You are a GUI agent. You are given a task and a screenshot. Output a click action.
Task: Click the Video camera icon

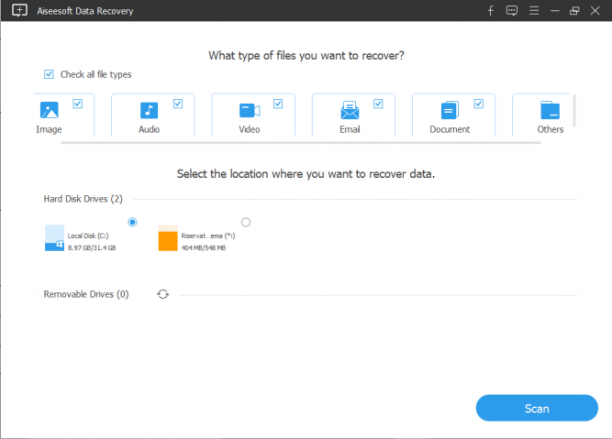(250, 110)
